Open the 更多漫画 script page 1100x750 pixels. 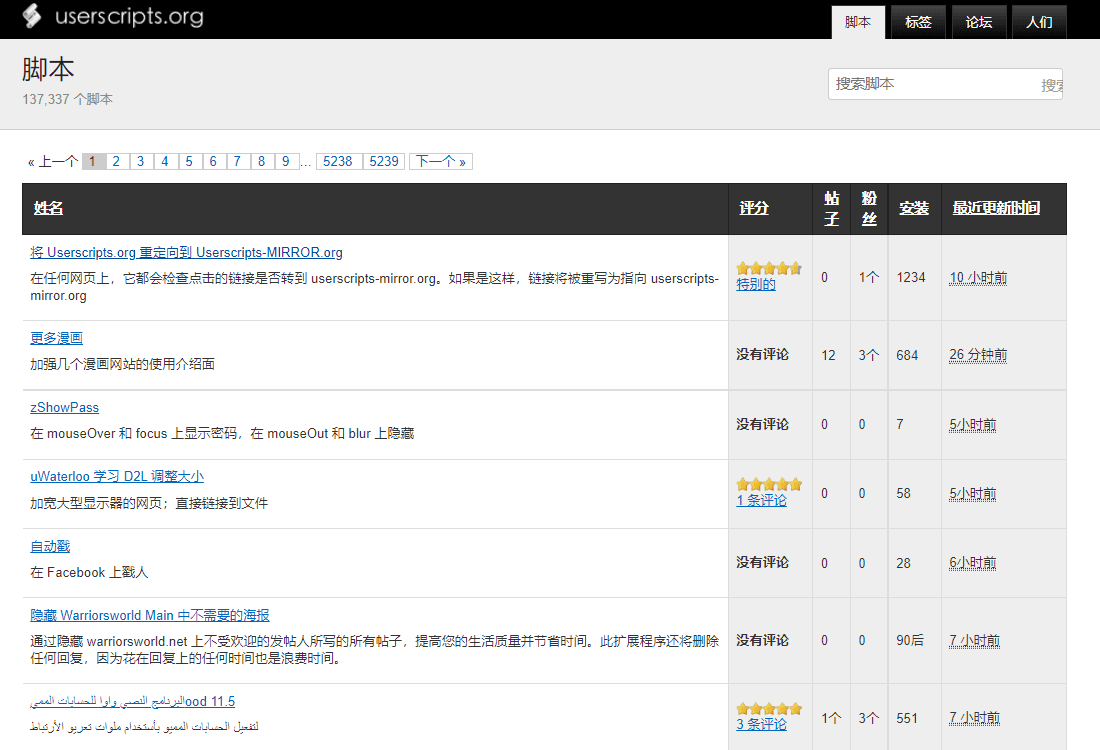(56, 338)
